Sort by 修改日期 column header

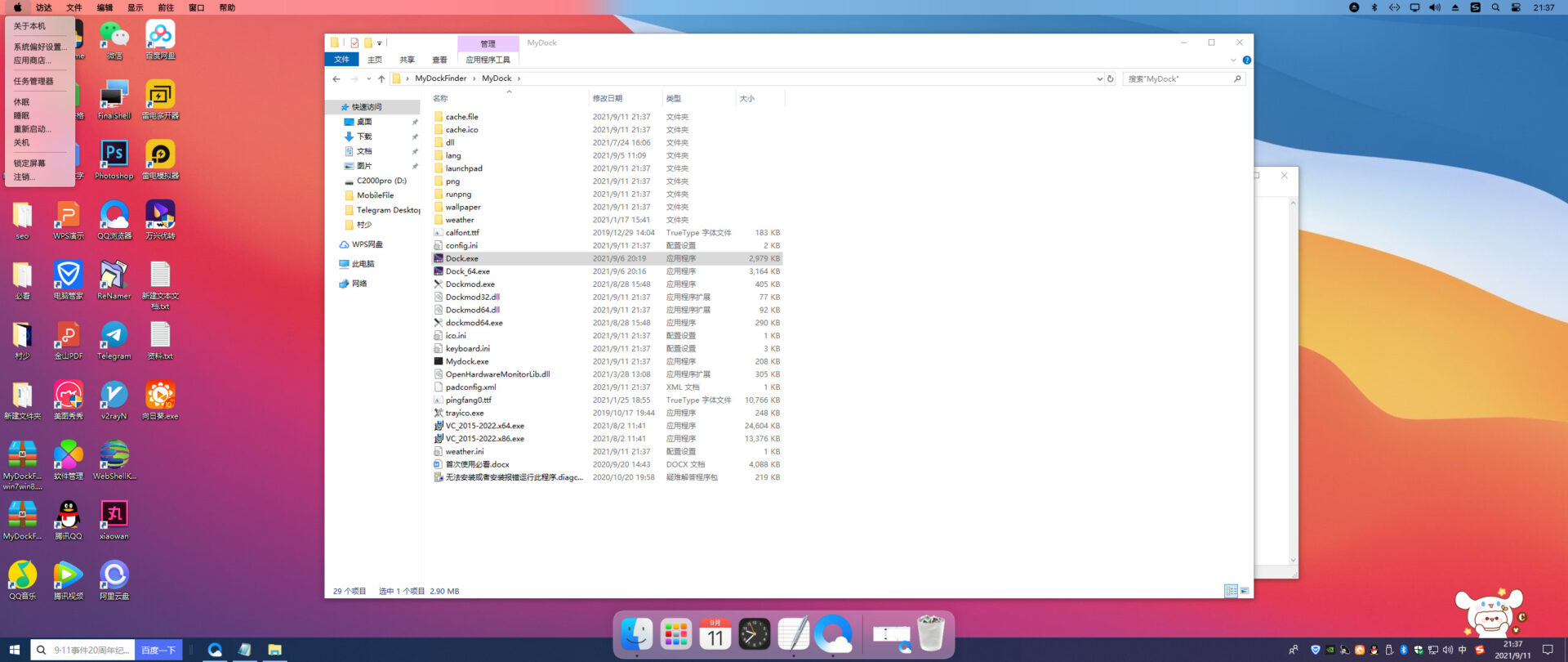[607, 98]
